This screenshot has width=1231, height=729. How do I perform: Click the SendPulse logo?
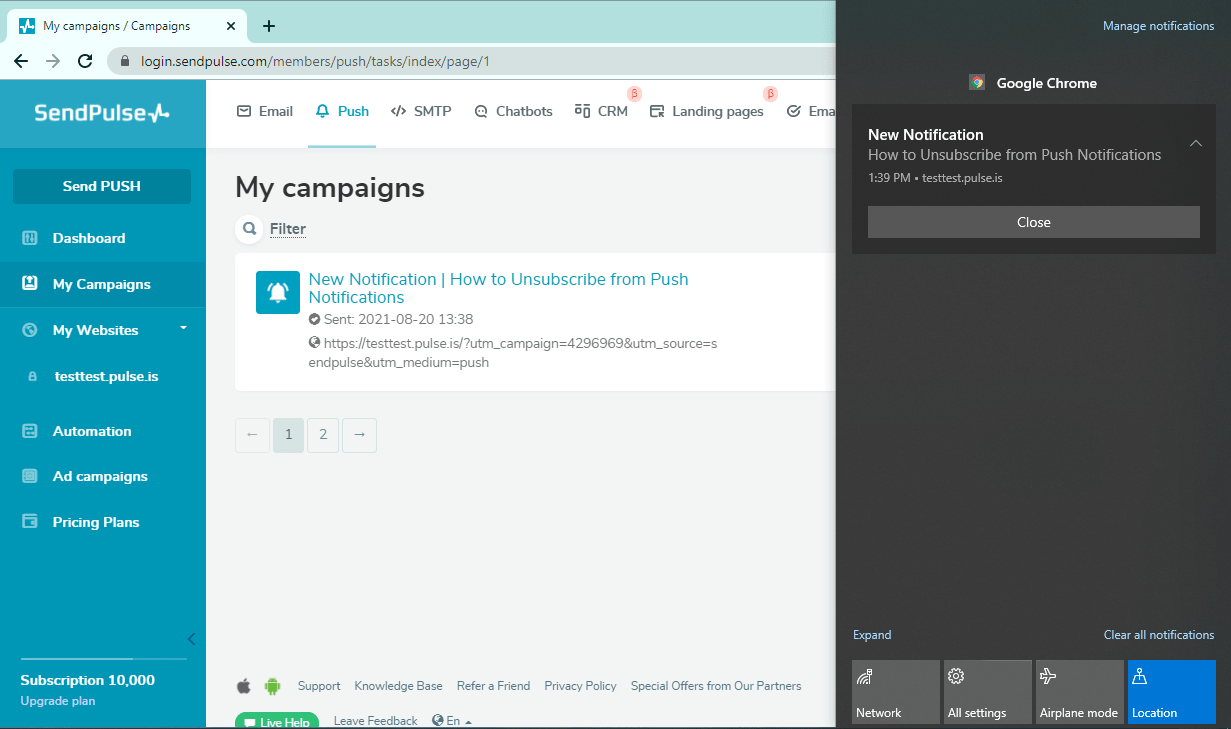click(x=102, y=113)
